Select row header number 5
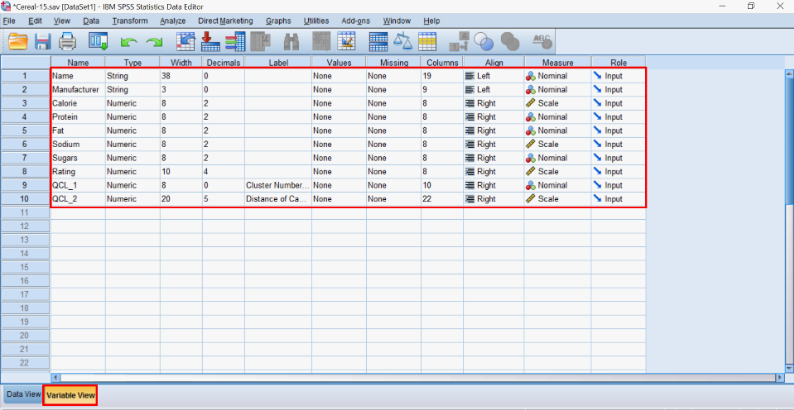794x410 pixels. (25, 130)
